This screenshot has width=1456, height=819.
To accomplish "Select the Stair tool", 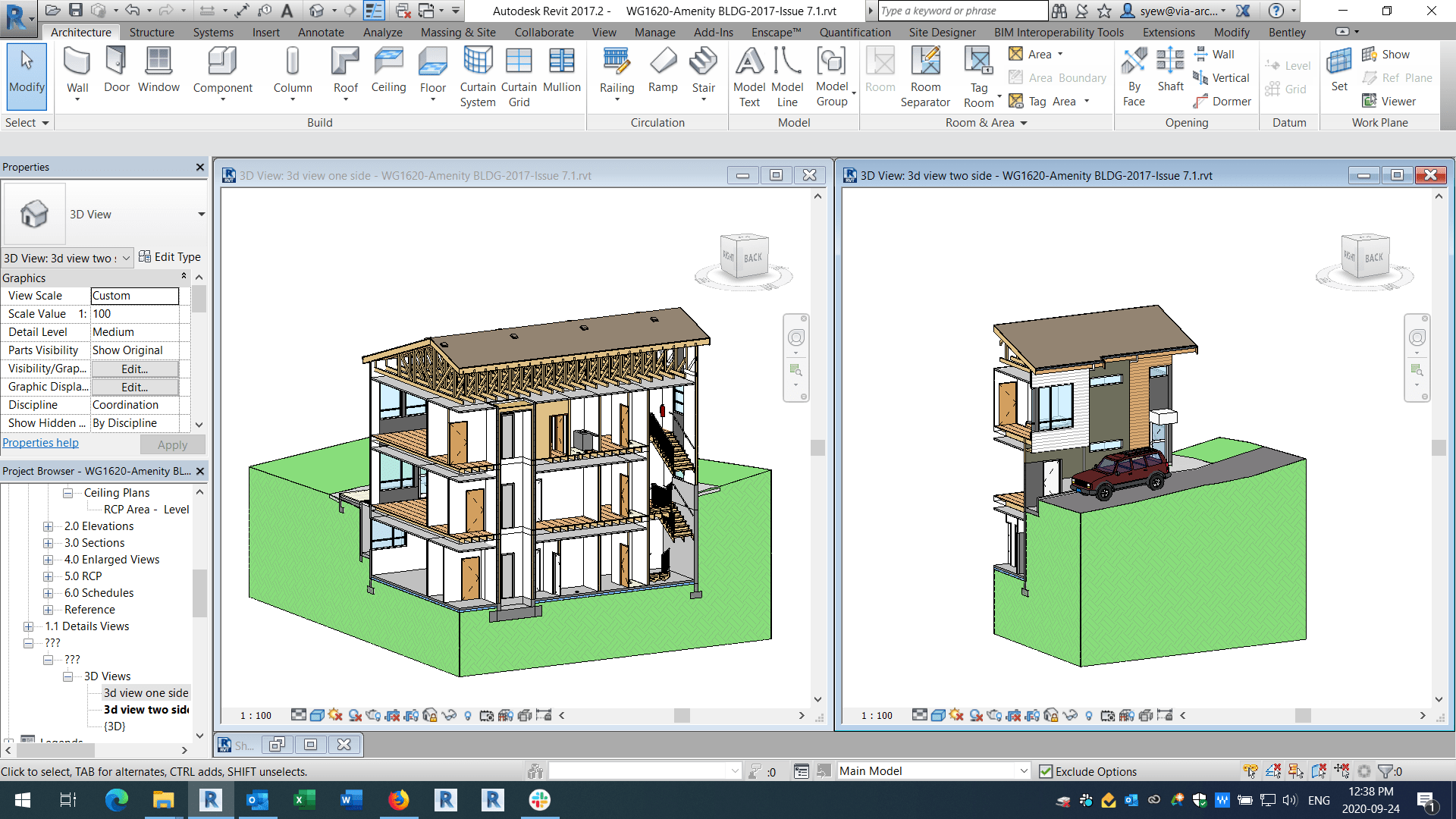I will pyautogui.click(x=703, y=68).
